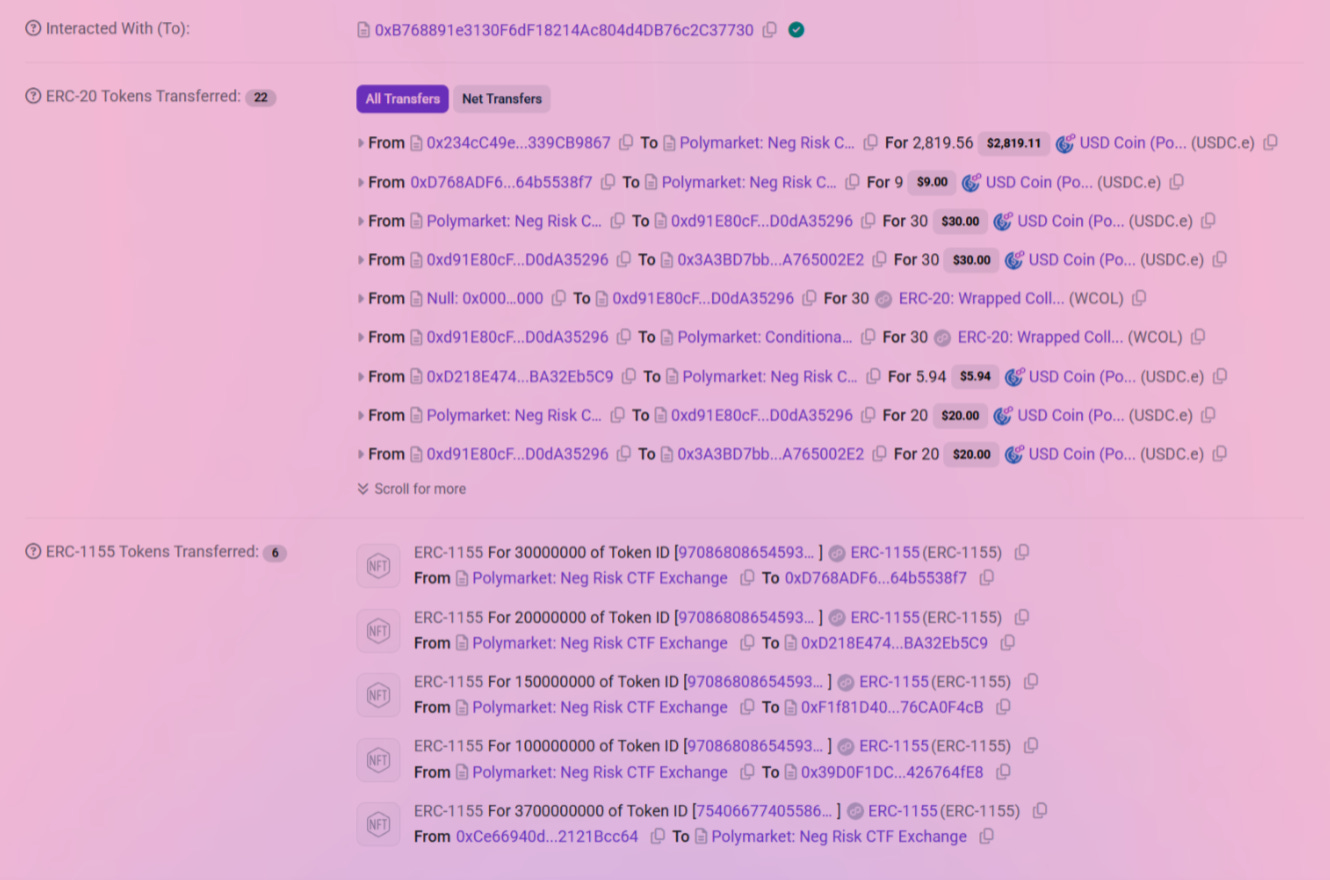The height and width of the screenshot is (880, 1330).
Task: Open ERC-20: Wrapped Coll... token in Null row
Action: tap(982, 298)
